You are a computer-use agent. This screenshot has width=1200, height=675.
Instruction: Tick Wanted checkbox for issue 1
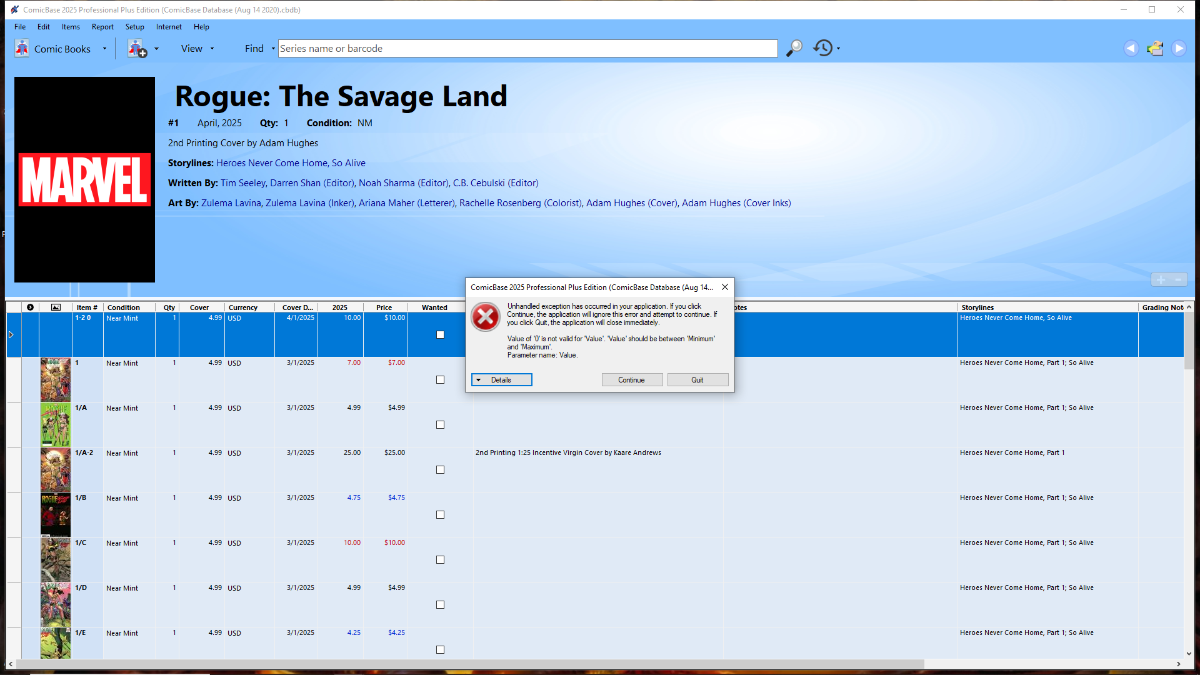pyautogui.click(x=440, y=380)
